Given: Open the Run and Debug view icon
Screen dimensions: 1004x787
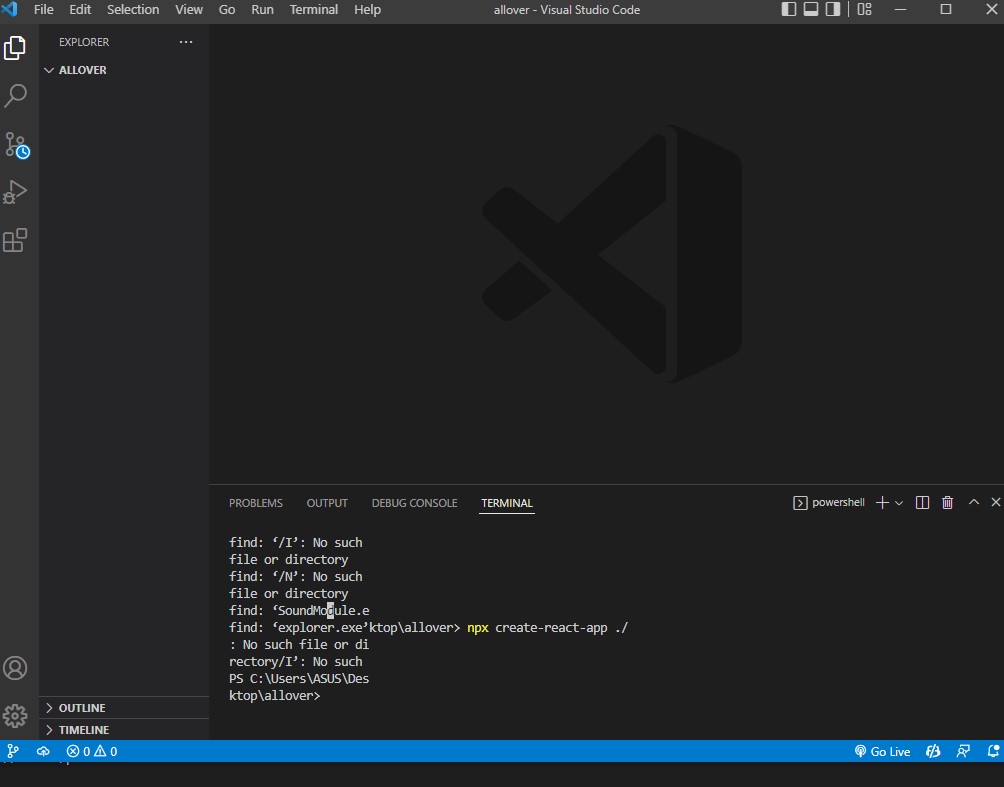Looking at the screenshot, I should [x=15, y=192].
